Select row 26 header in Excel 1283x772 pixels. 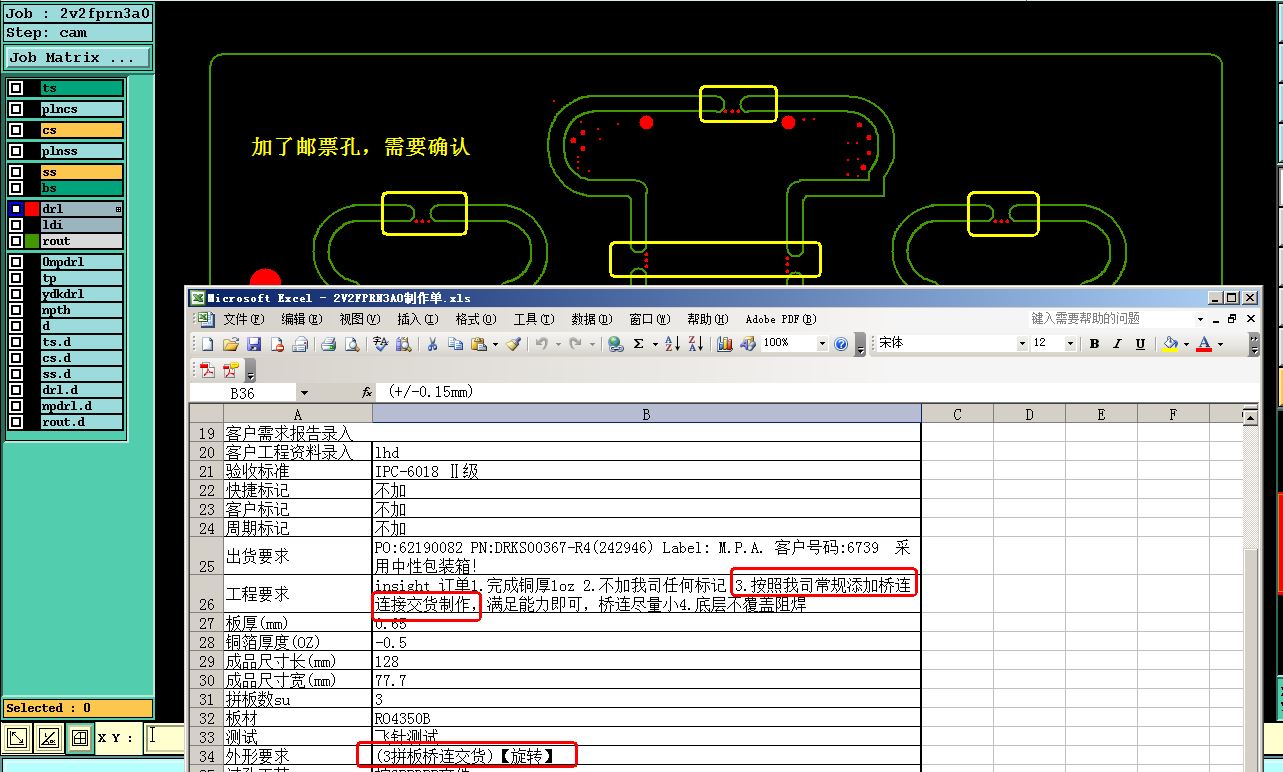click(206, 594)
